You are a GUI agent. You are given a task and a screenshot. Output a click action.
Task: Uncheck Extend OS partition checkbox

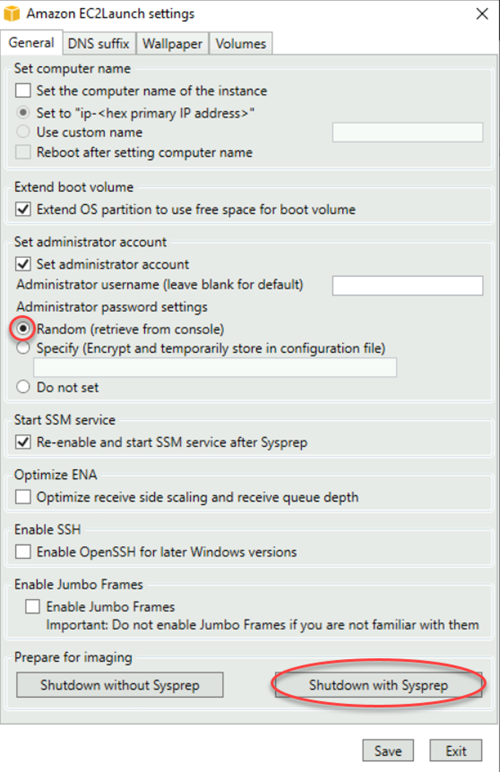(x=23, y=209)
